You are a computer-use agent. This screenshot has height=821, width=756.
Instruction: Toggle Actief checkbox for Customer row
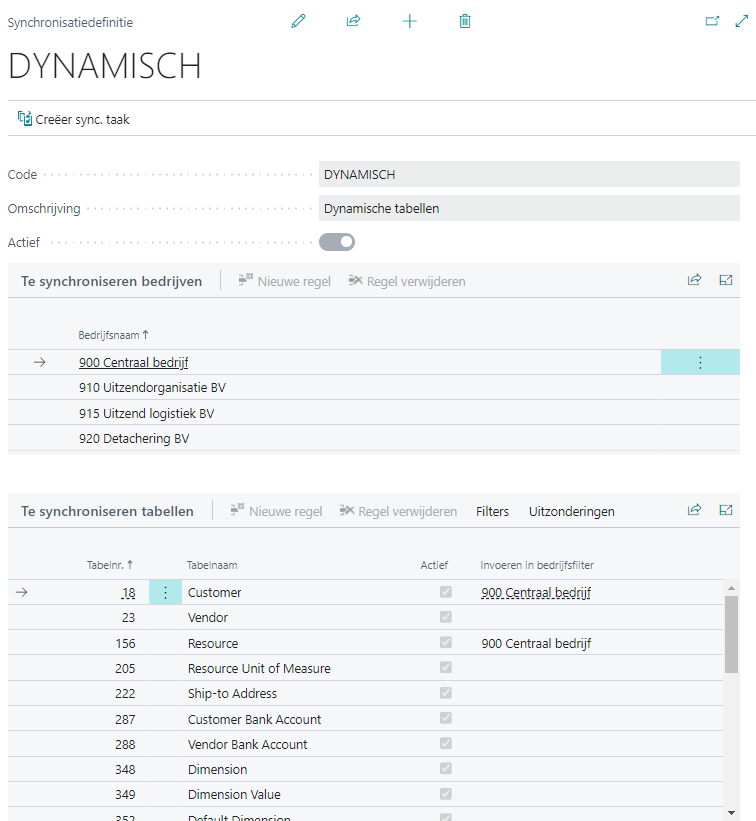tap(446, 592)
